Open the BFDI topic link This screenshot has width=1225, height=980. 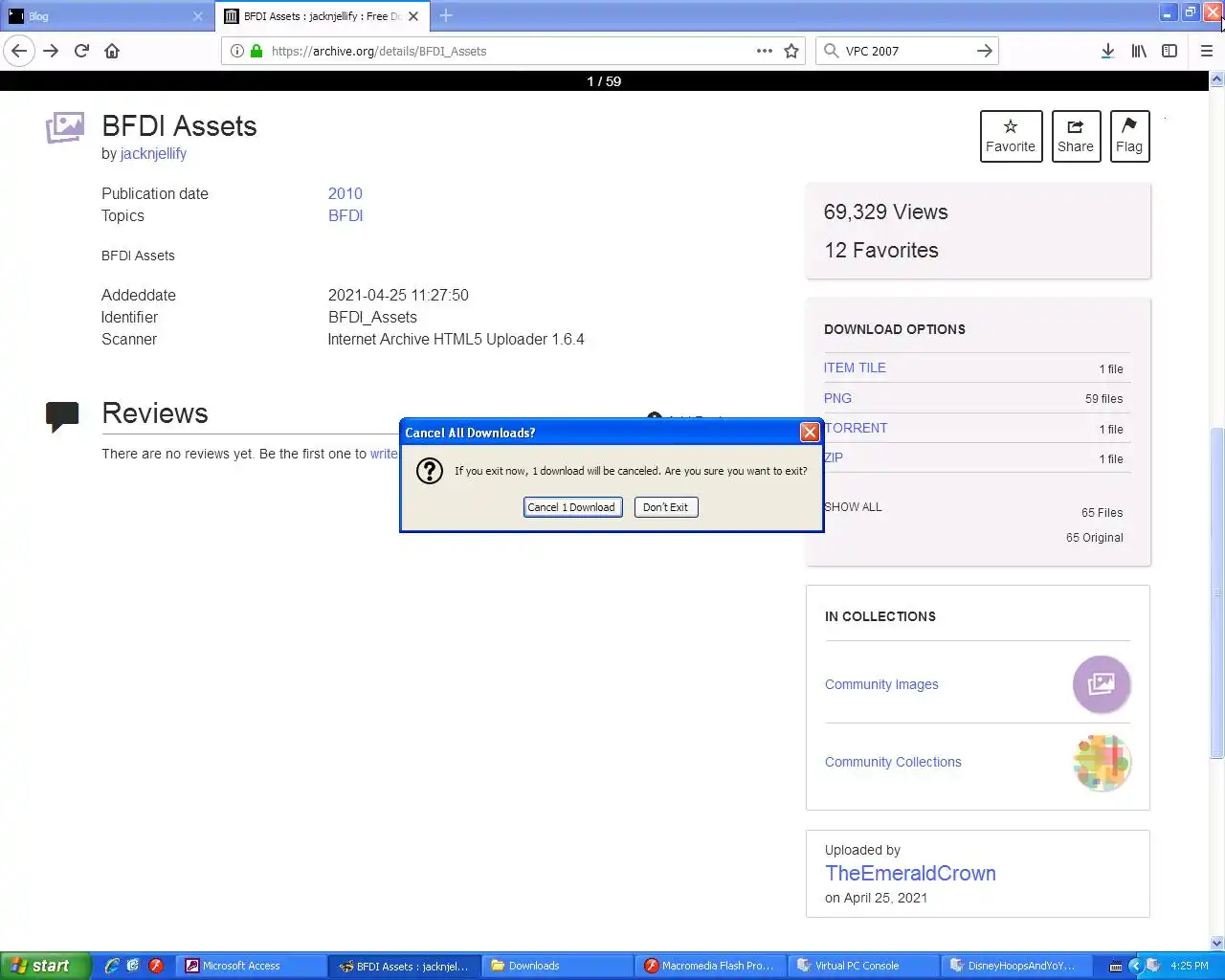[x=345, y=215]
